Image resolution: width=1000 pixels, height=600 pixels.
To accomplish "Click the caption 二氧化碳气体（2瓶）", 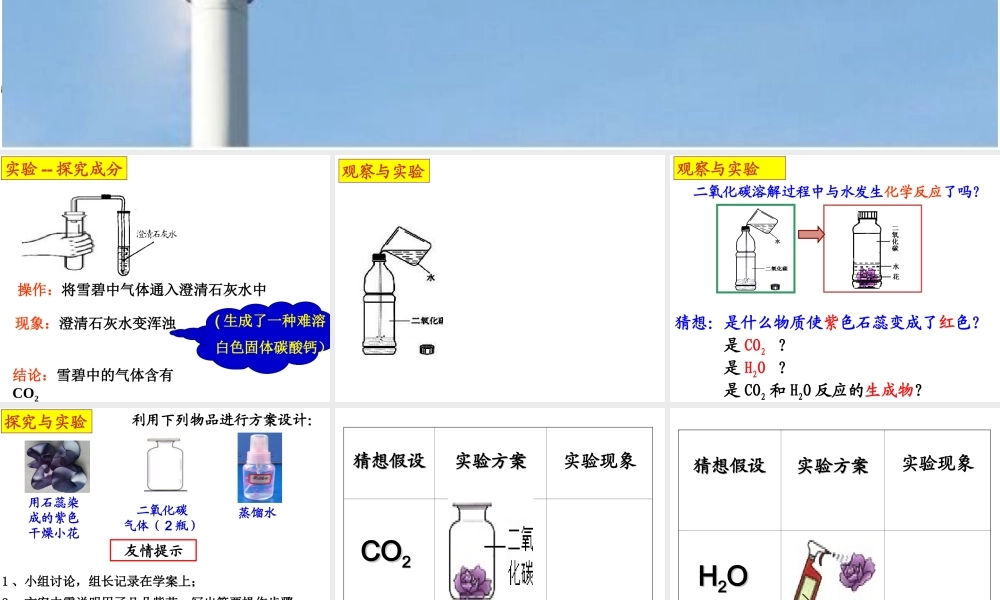I will [162, 518].
